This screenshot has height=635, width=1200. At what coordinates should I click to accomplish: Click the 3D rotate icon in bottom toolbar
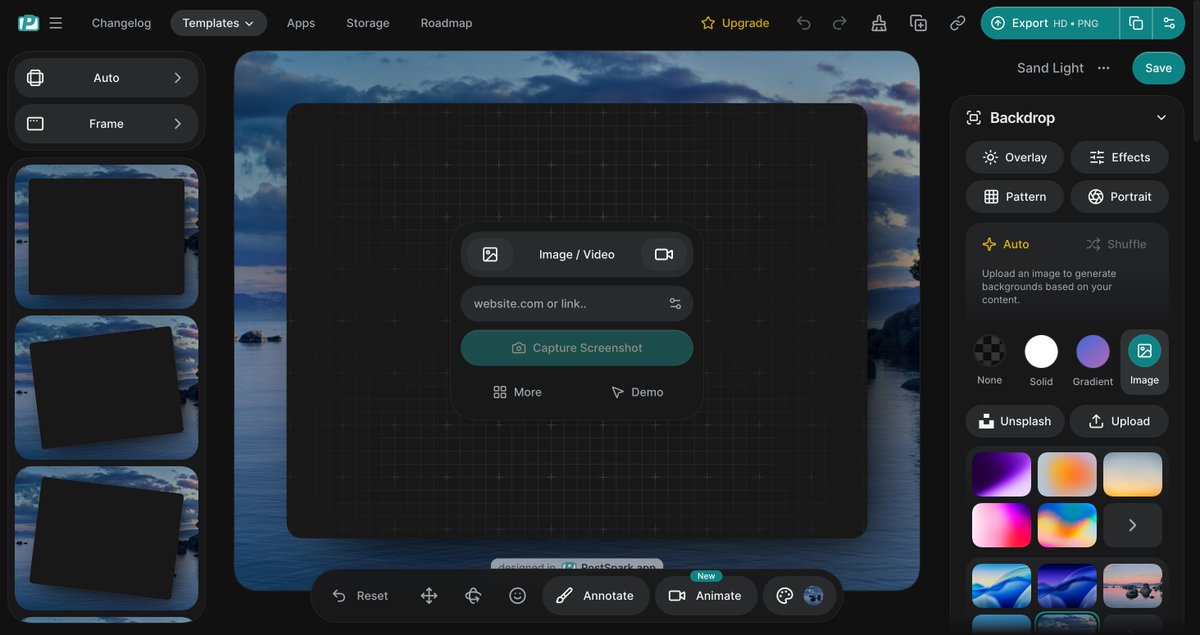point(473,596)
